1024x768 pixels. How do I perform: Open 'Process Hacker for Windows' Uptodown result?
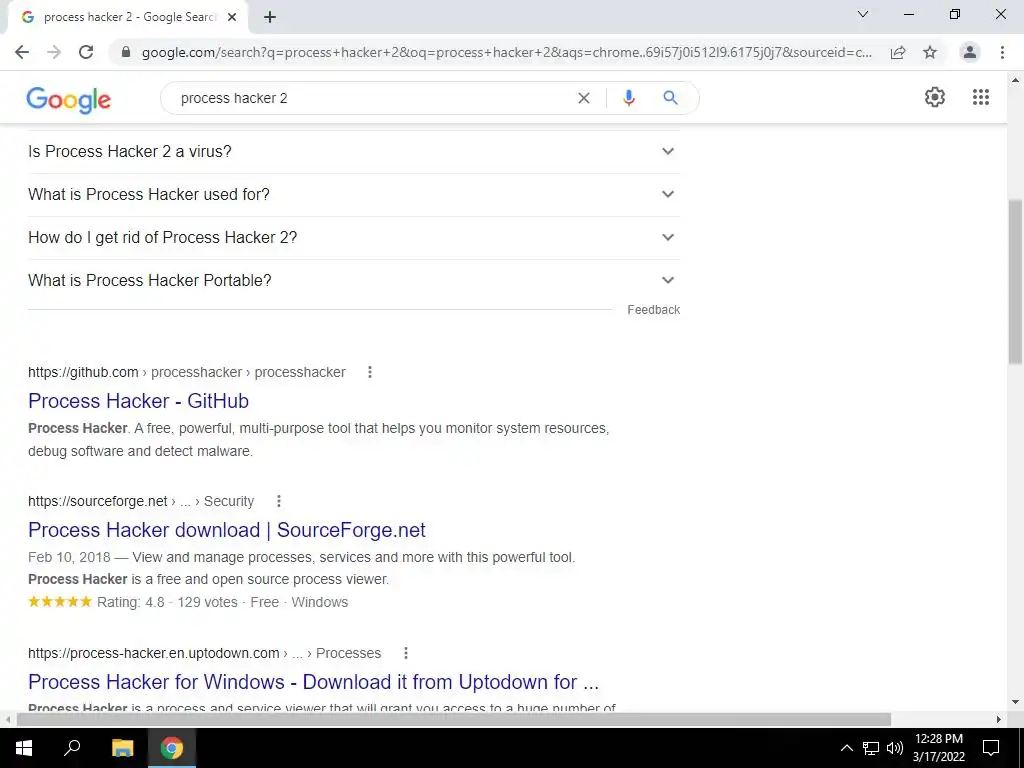coord(313,682)
